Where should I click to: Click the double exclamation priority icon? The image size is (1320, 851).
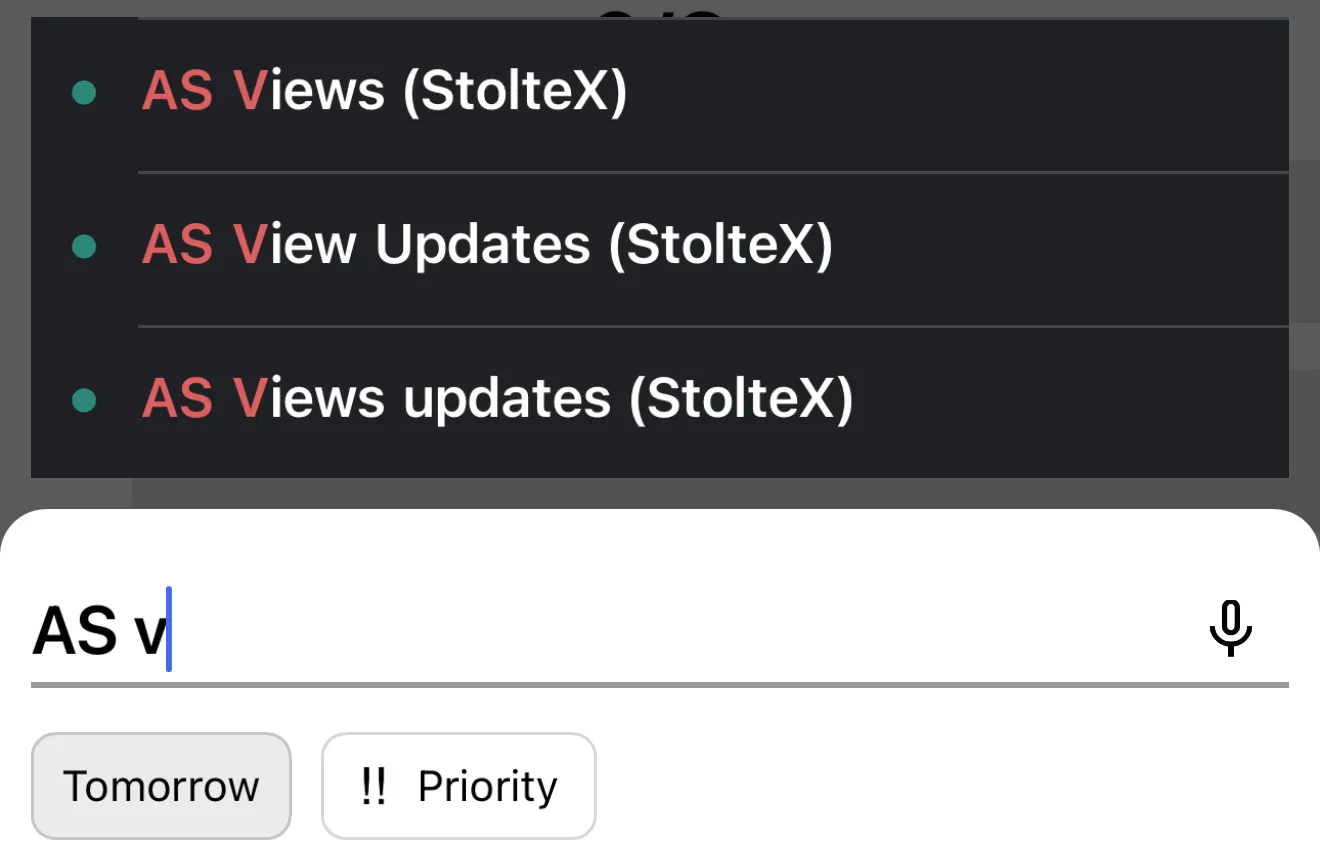373,787
